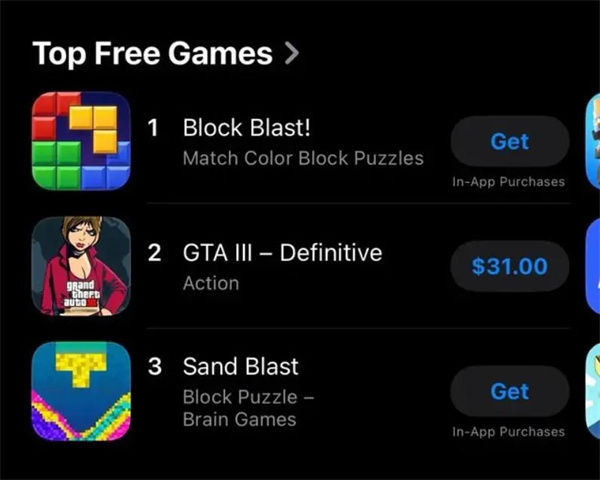Open the Block Blast! app icon
The width and height of the screenshot is (600, 480).
click(81, 141)
